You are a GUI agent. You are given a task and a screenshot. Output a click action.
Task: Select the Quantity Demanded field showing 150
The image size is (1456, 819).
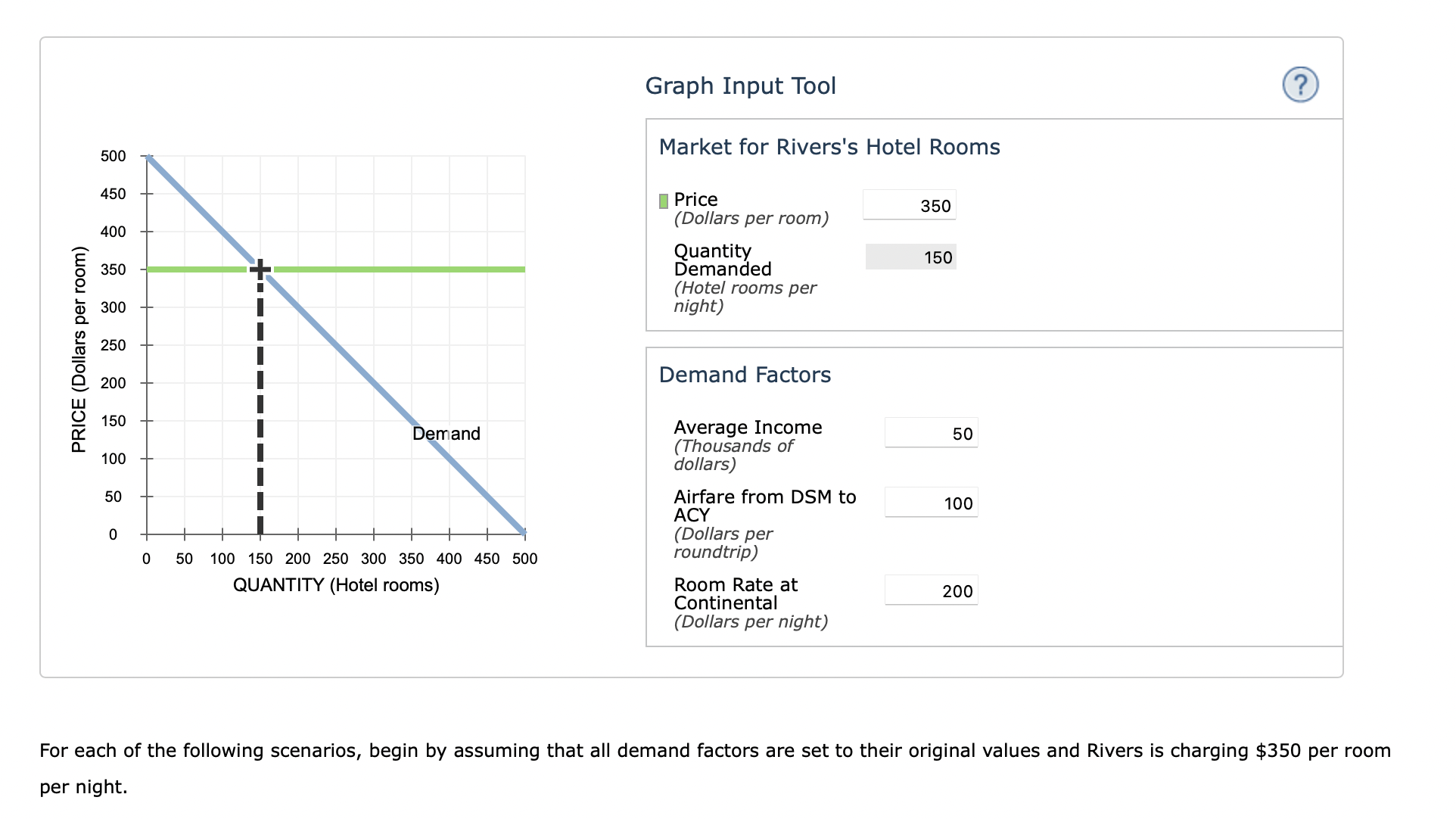pyautogui.click(x=911, y=257)
